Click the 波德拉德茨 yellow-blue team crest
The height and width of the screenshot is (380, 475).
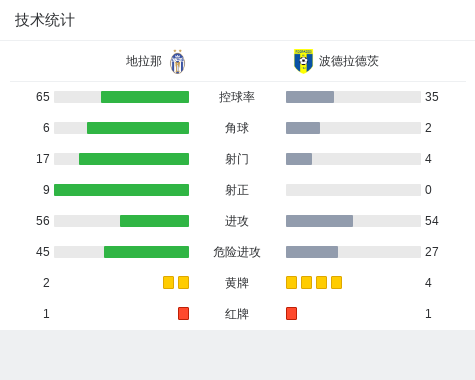point(303,61)
